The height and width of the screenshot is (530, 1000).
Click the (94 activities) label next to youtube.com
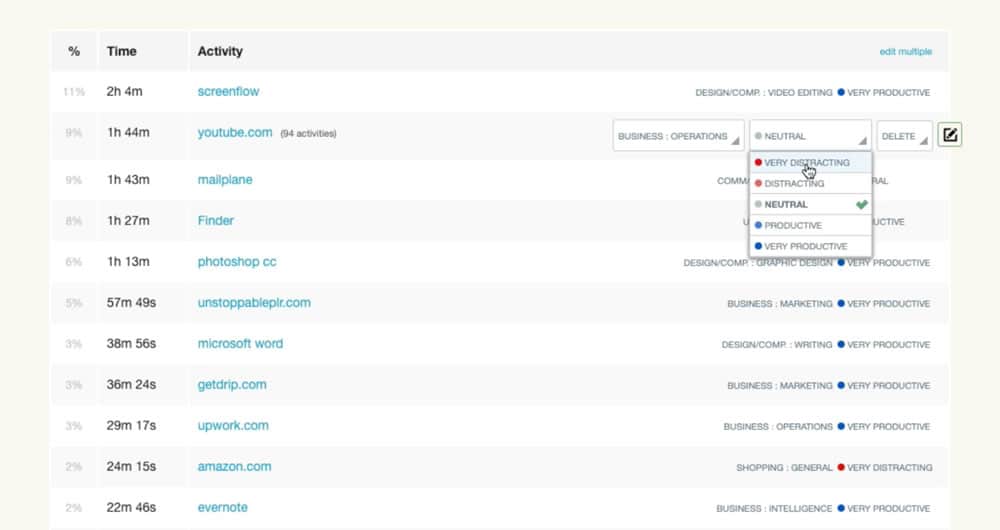pos(308,133)
